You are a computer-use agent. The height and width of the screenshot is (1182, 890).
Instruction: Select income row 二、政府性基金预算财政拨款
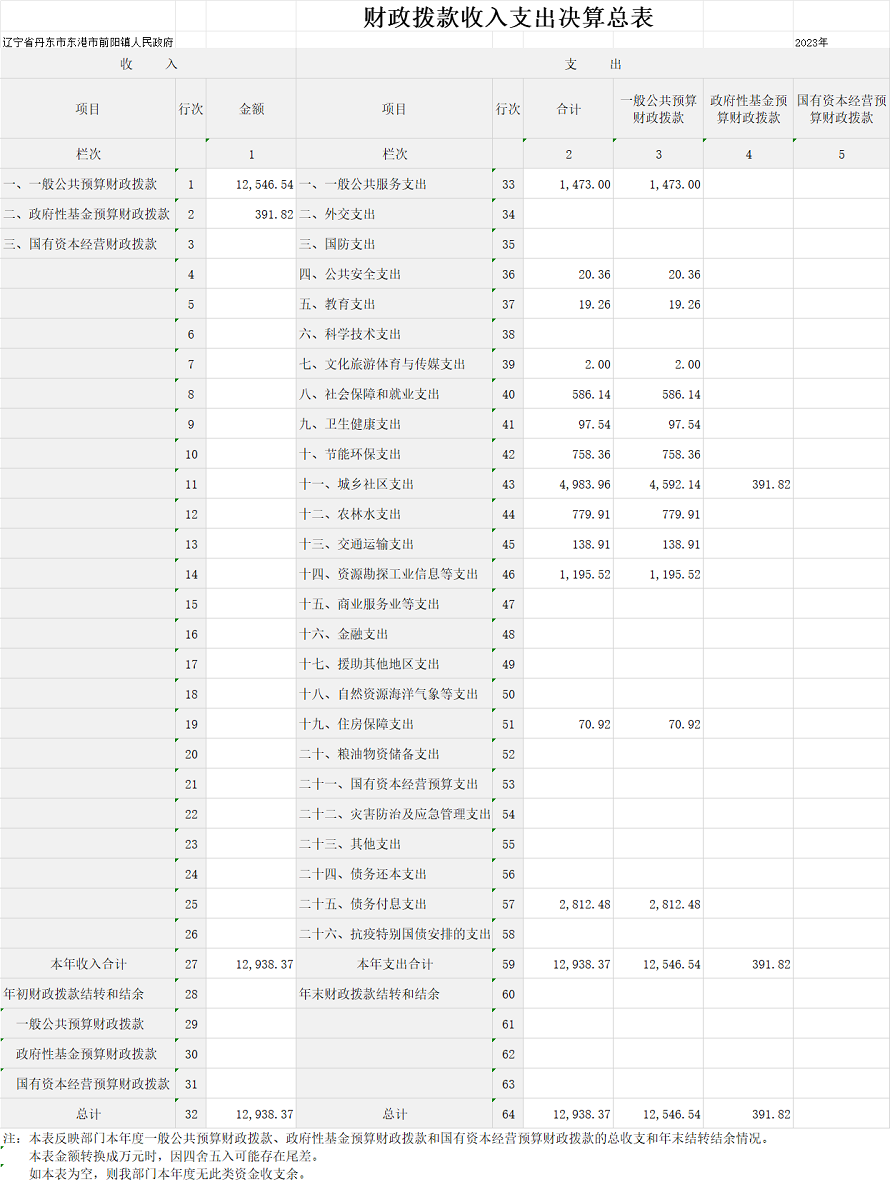tap(87, 214)
